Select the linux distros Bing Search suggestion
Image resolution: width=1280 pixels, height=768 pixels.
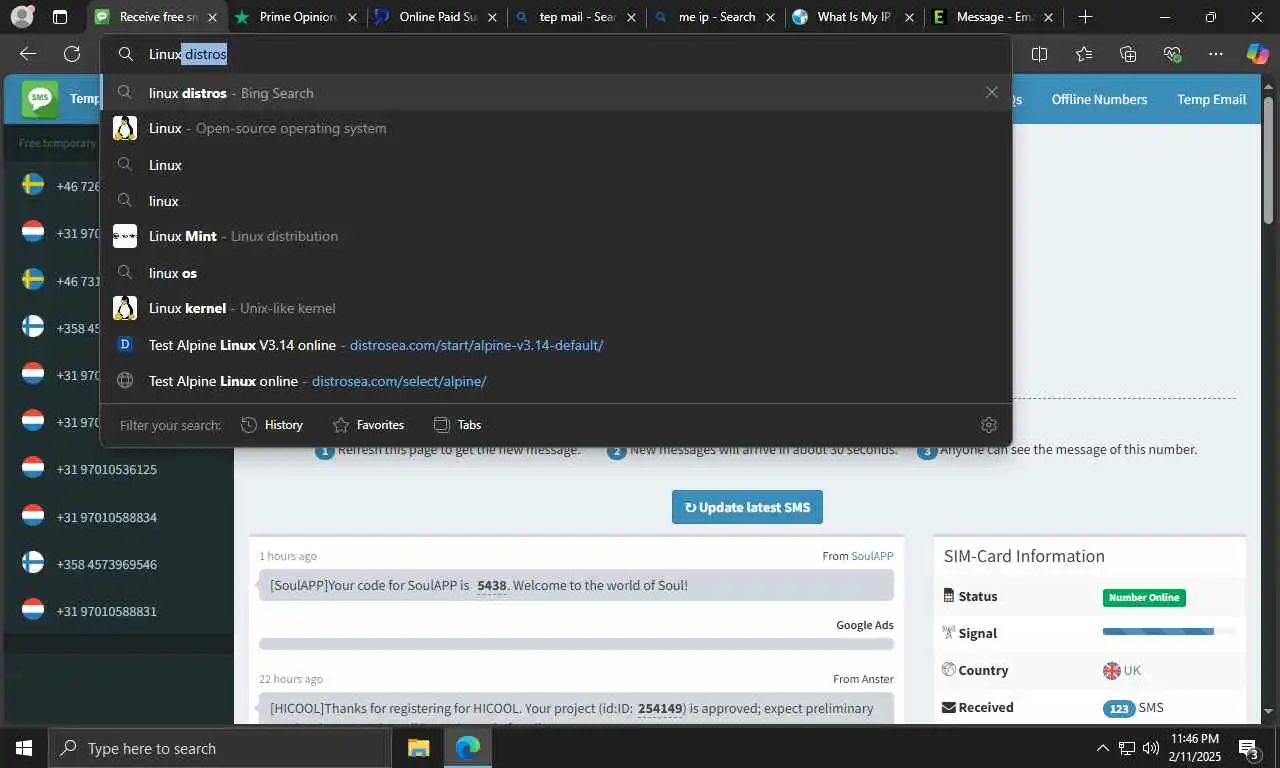pyautogui.click(x=556, y=92)
